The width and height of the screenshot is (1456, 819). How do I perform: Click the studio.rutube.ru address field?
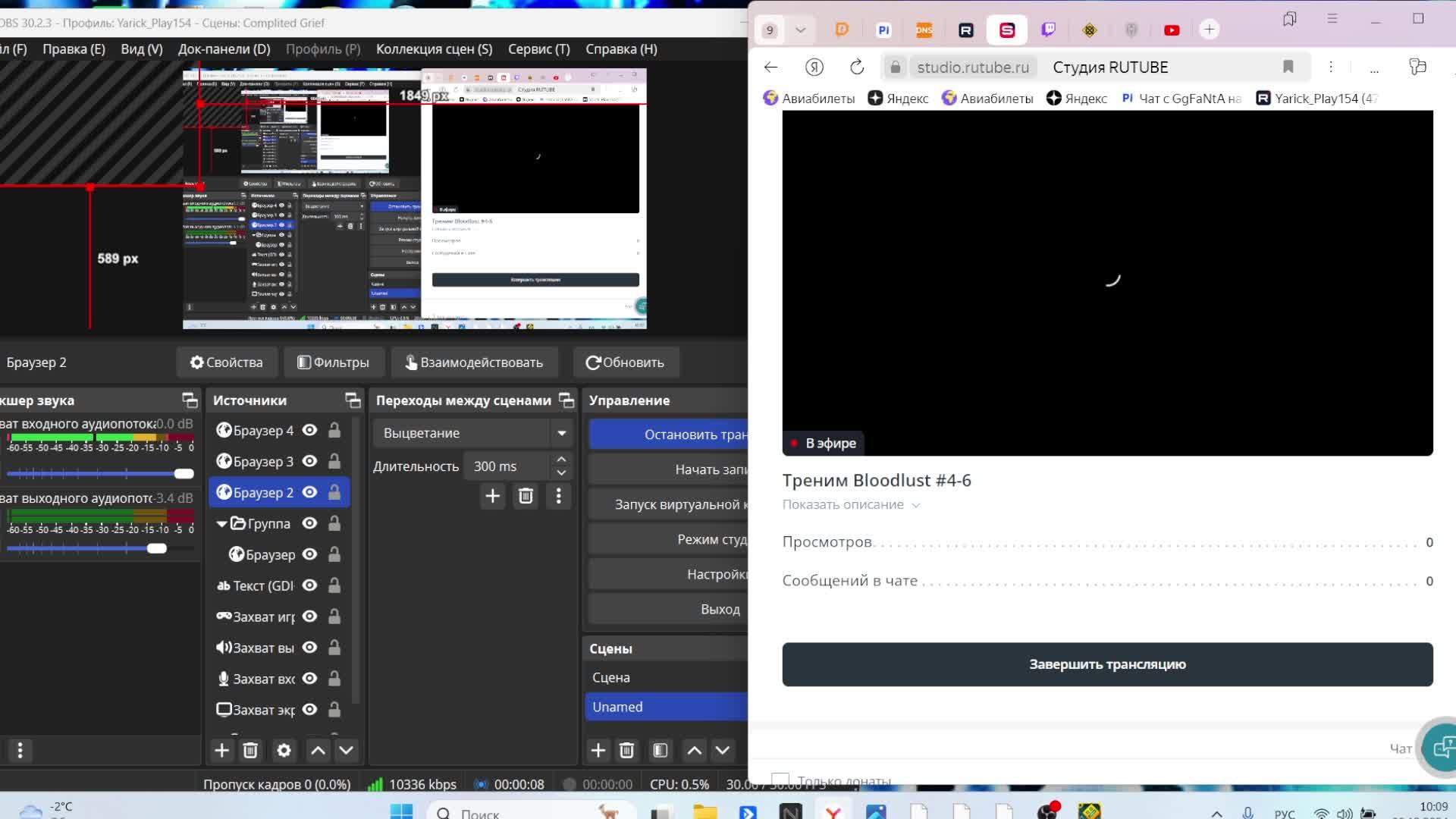tap(973, 67)
